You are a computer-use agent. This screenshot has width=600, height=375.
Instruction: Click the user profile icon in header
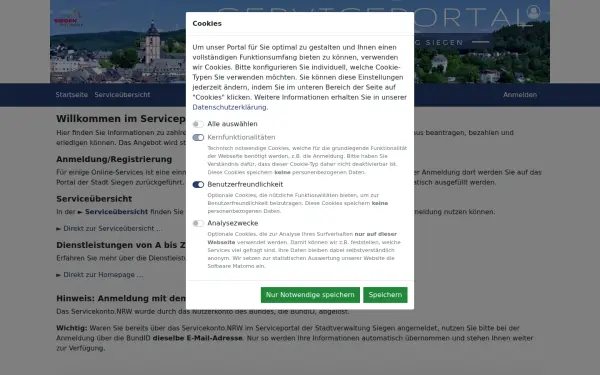click(x=533, y=12)
